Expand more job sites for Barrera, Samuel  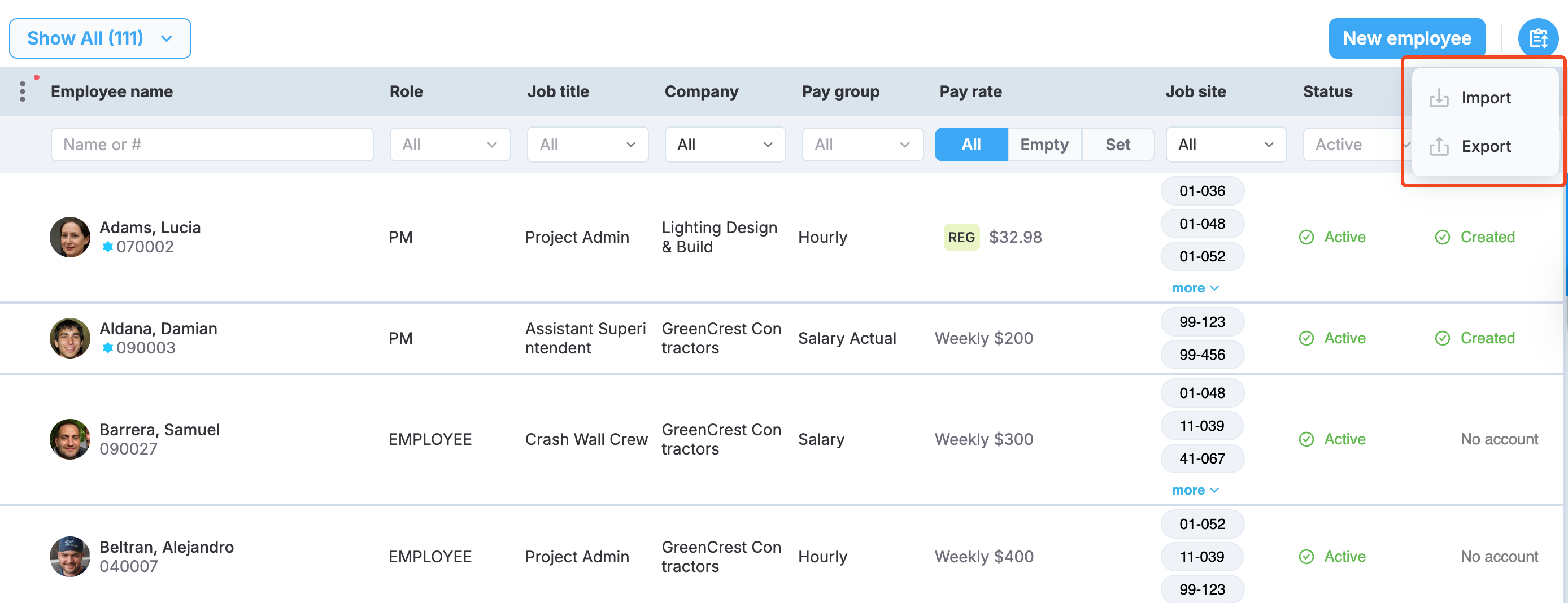(x=1195, y=490)
